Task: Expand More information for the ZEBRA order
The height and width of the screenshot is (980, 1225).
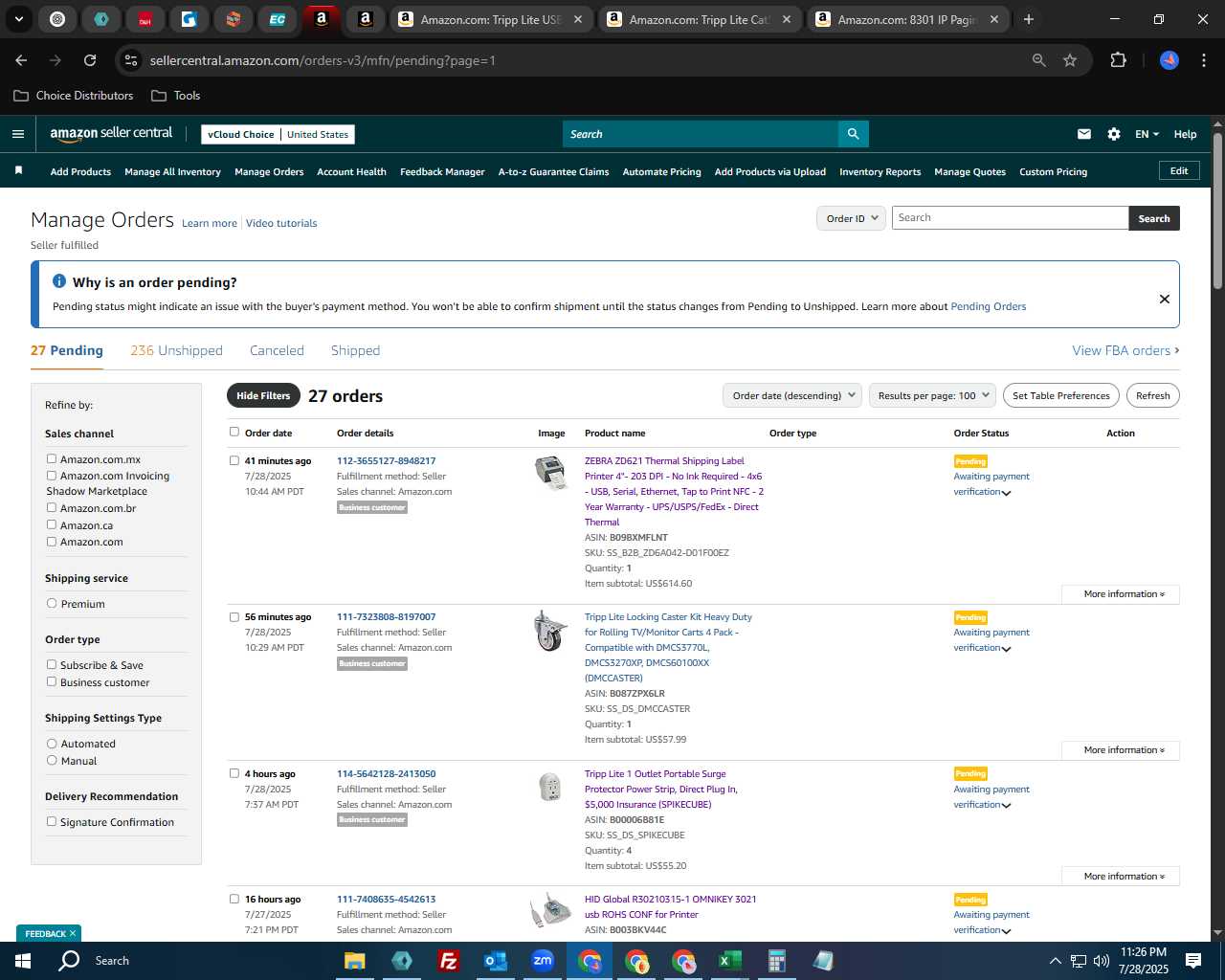Action: 1121,594
